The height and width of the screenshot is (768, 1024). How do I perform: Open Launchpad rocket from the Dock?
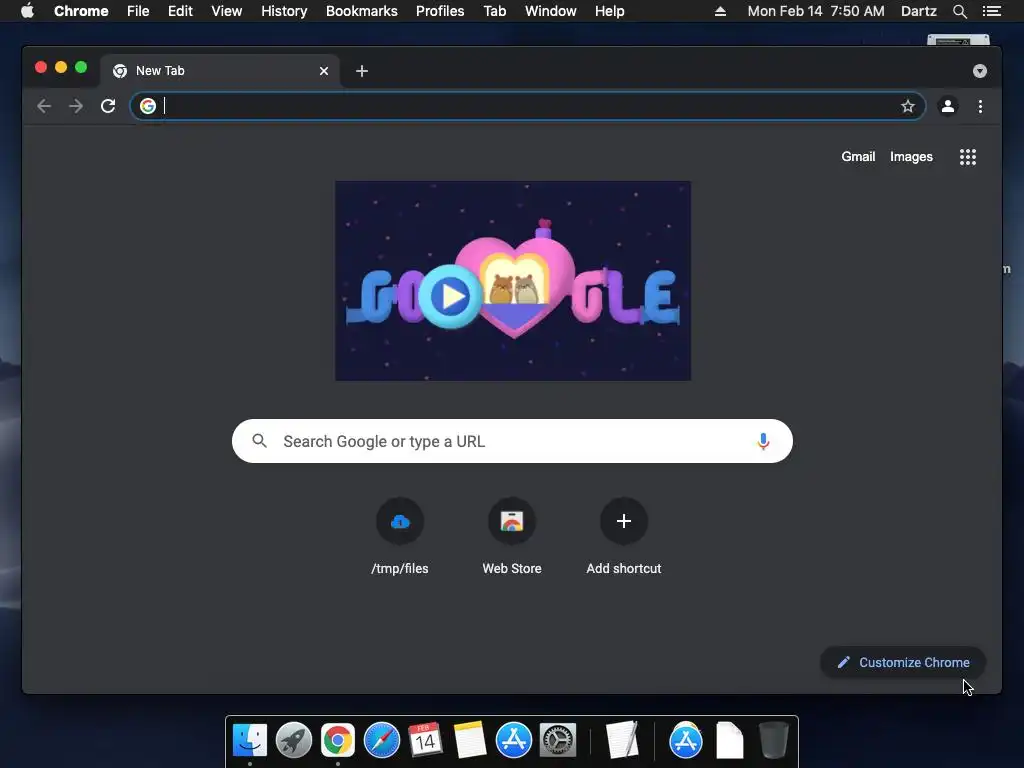click(293, 740)
